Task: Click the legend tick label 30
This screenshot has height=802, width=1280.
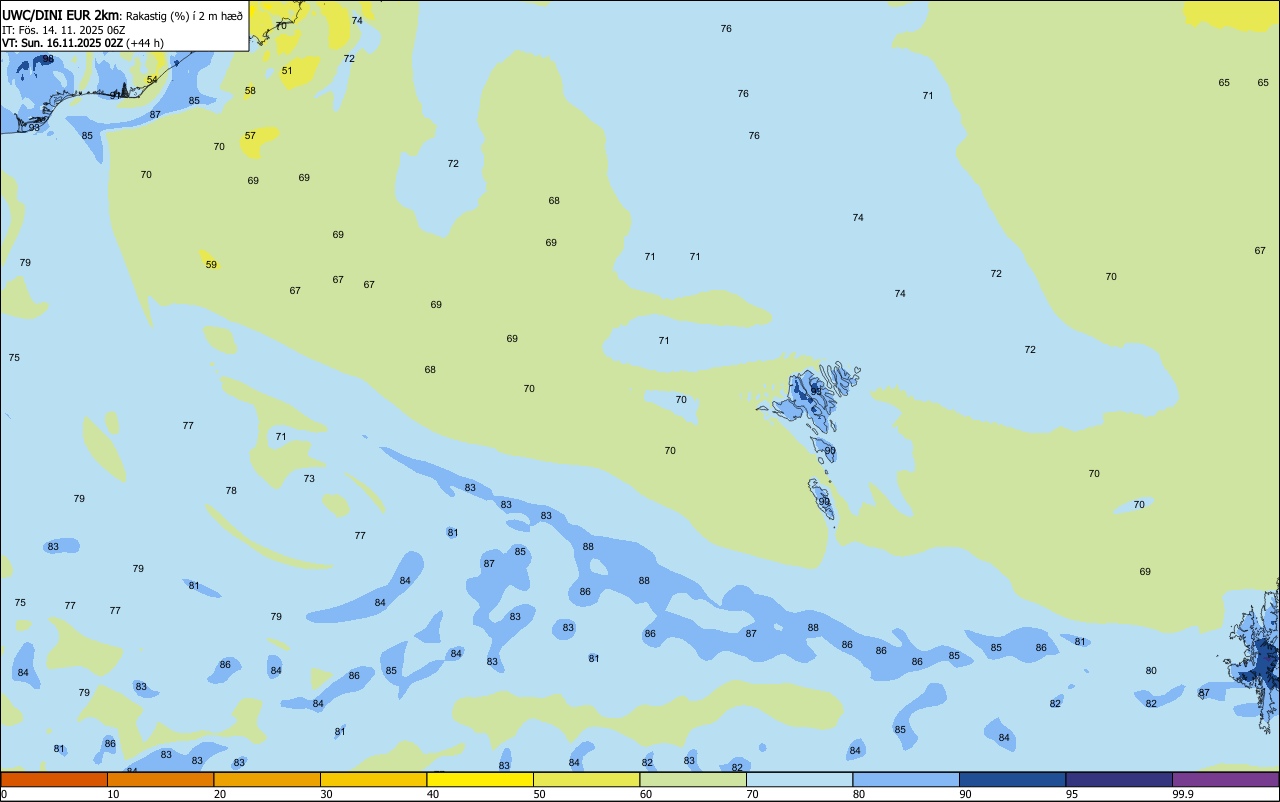Action: 326,794
